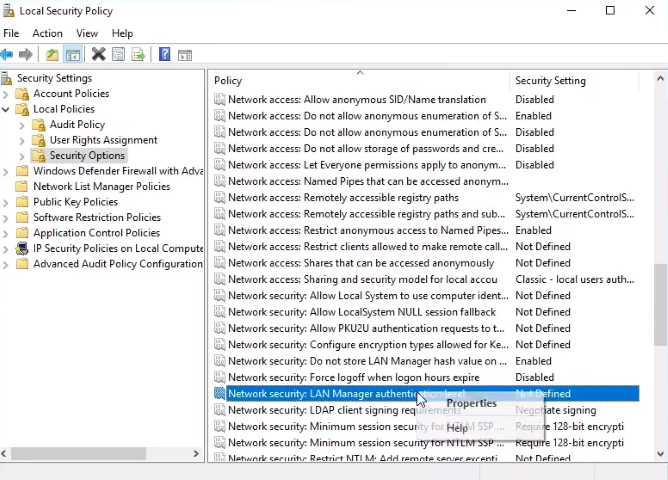Viewport: 668px width, 480px height.
Task: Click the policy icon beside Remotely accessible registry paths
Action: (219, 198)
